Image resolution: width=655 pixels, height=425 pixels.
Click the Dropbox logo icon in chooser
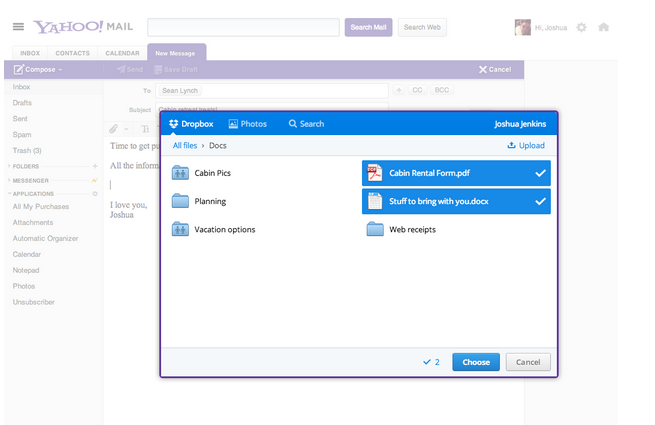tap(174, 124)
